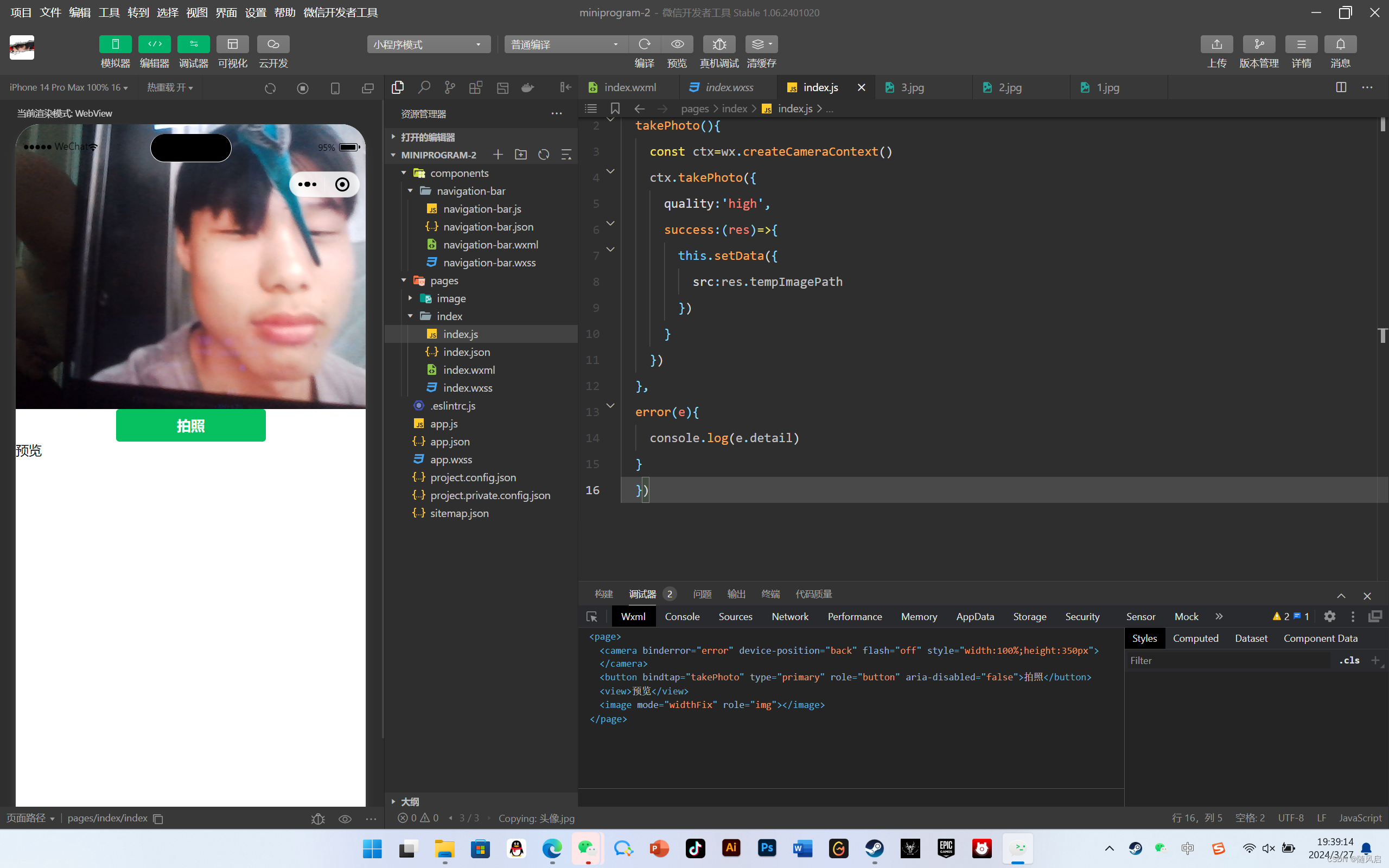The width and height of the screenshot is (1389, 868).
Task: Open app.json in file tree
Action: coord(449,442)
